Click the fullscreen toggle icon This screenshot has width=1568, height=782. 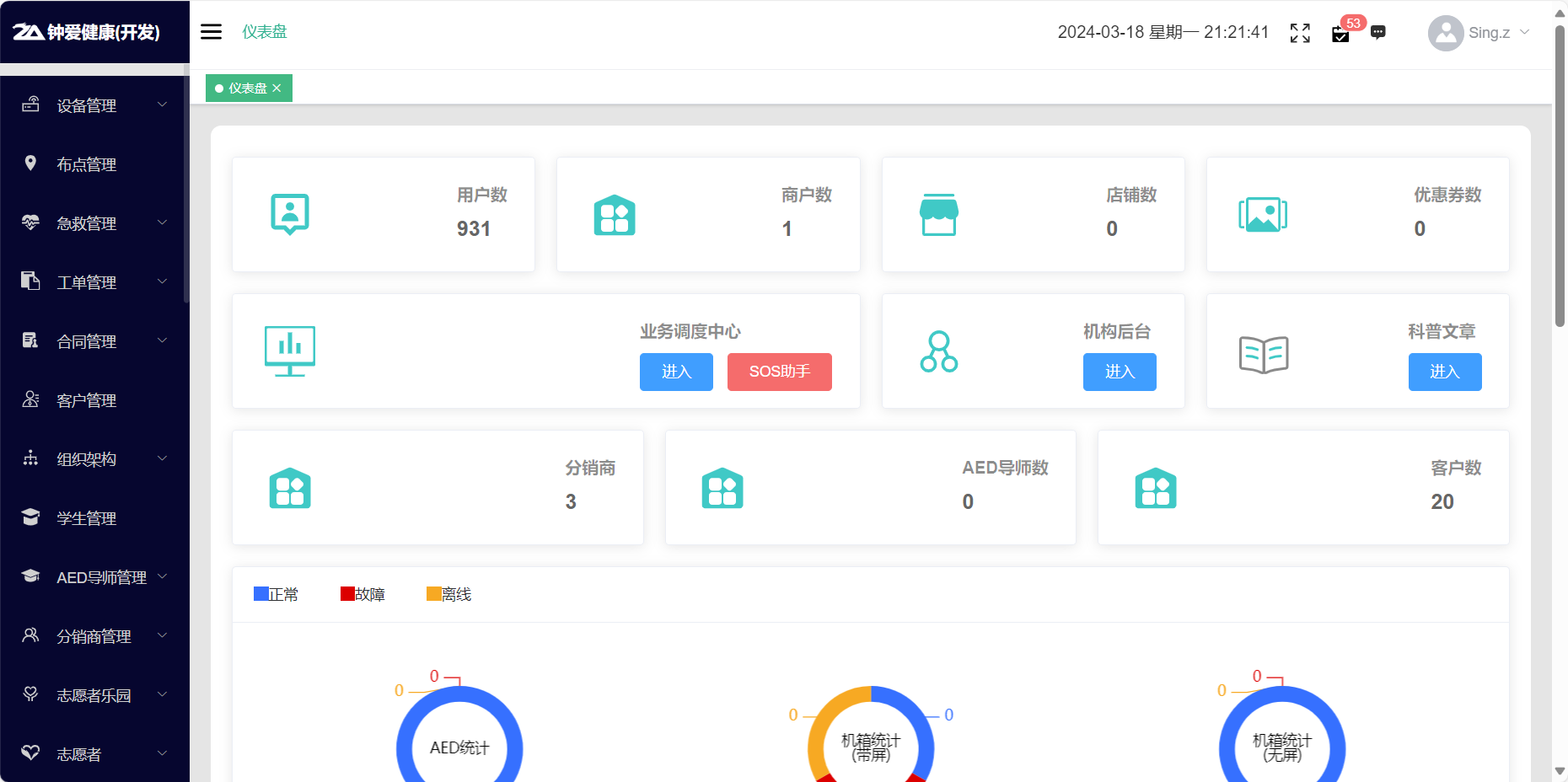(1300, 33)
